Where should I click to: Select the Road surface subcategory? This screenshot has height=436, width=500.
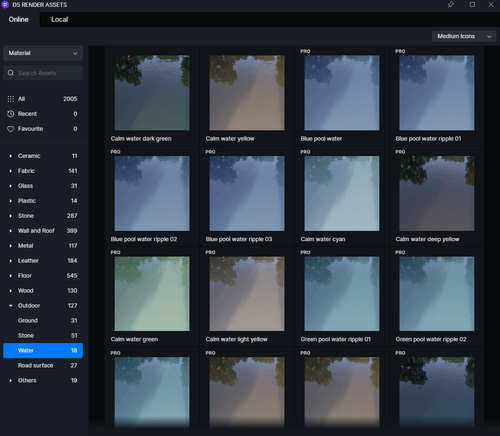pyautogui.click(x=43, y=365)
